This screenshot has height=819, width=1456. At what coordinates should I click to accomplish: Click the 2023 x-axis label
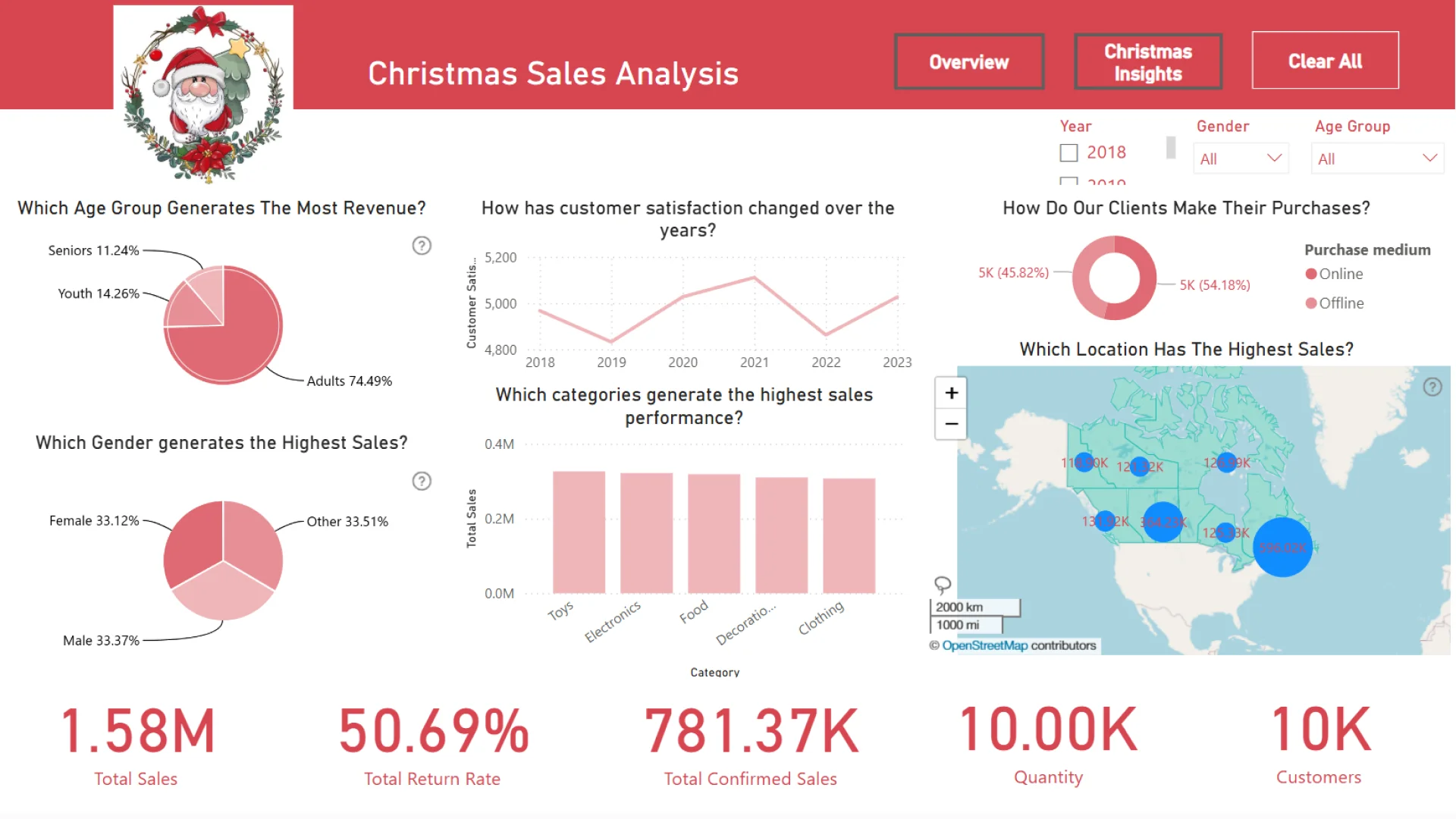(897, 362)
